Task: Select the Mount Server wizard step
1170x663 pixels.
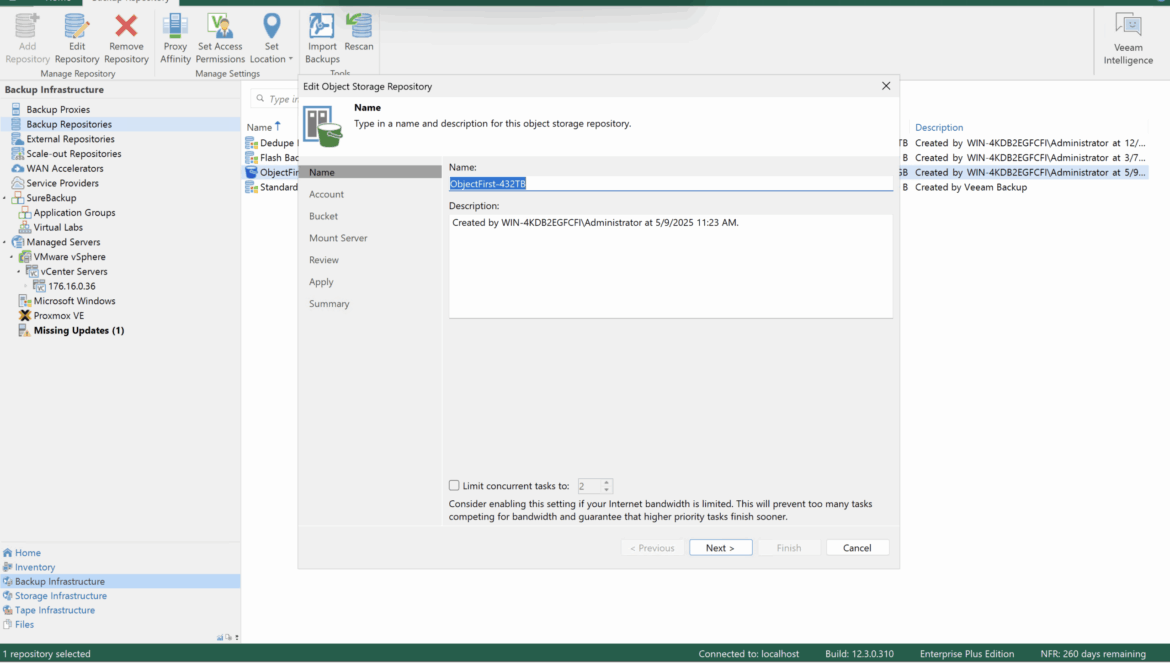Action: click(x=338, y=238)
